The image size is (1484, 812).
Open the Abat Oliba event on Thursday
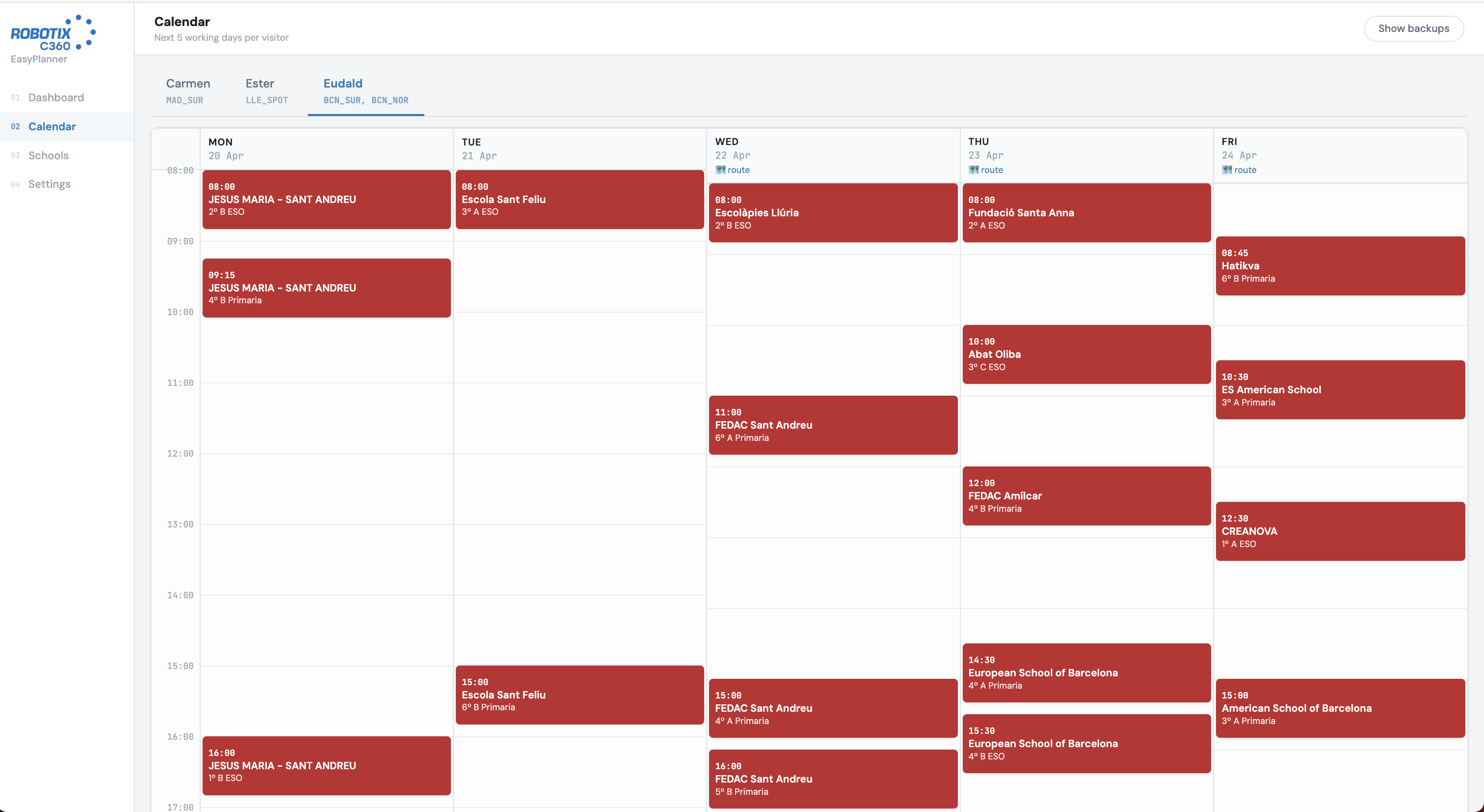[1086, 354]
